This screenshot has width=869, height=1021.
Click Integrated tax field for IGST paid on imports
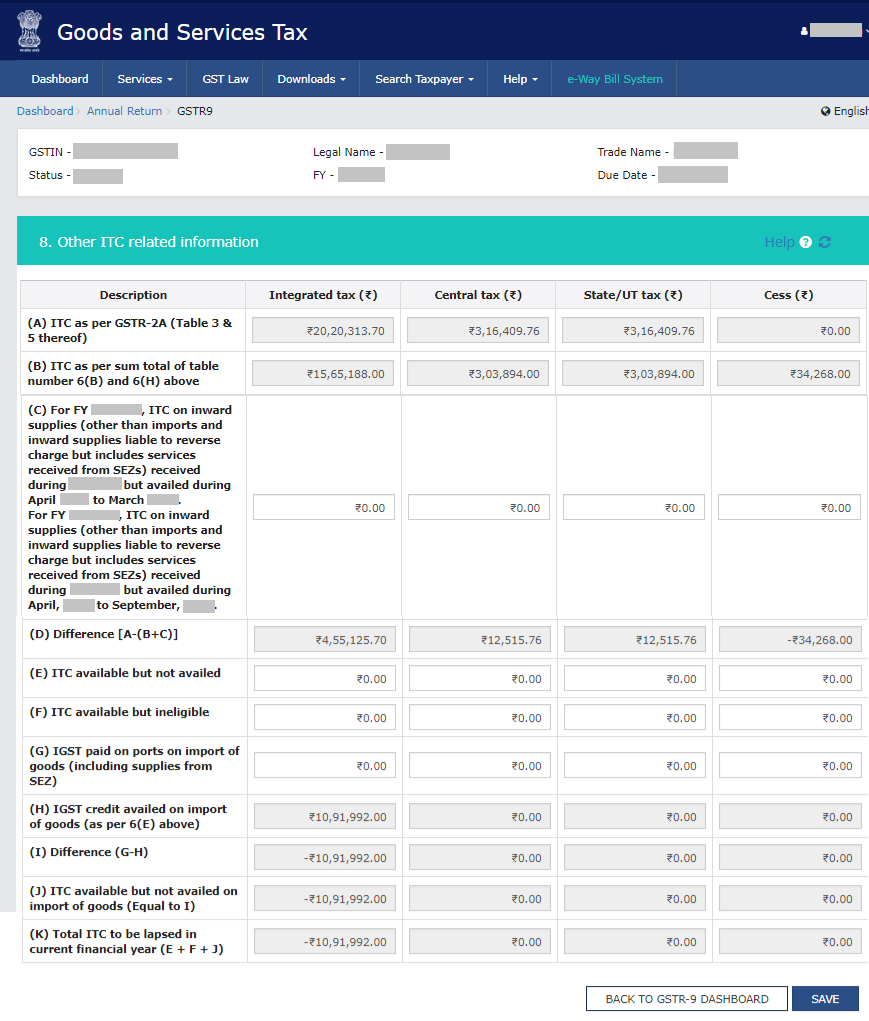[324, 765]
